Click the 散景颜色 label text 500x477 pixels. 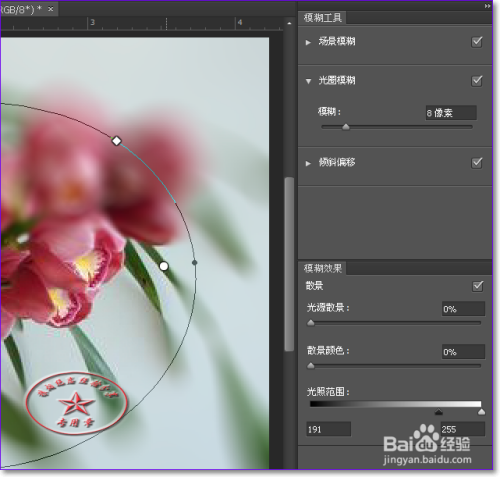coord(328,350)
